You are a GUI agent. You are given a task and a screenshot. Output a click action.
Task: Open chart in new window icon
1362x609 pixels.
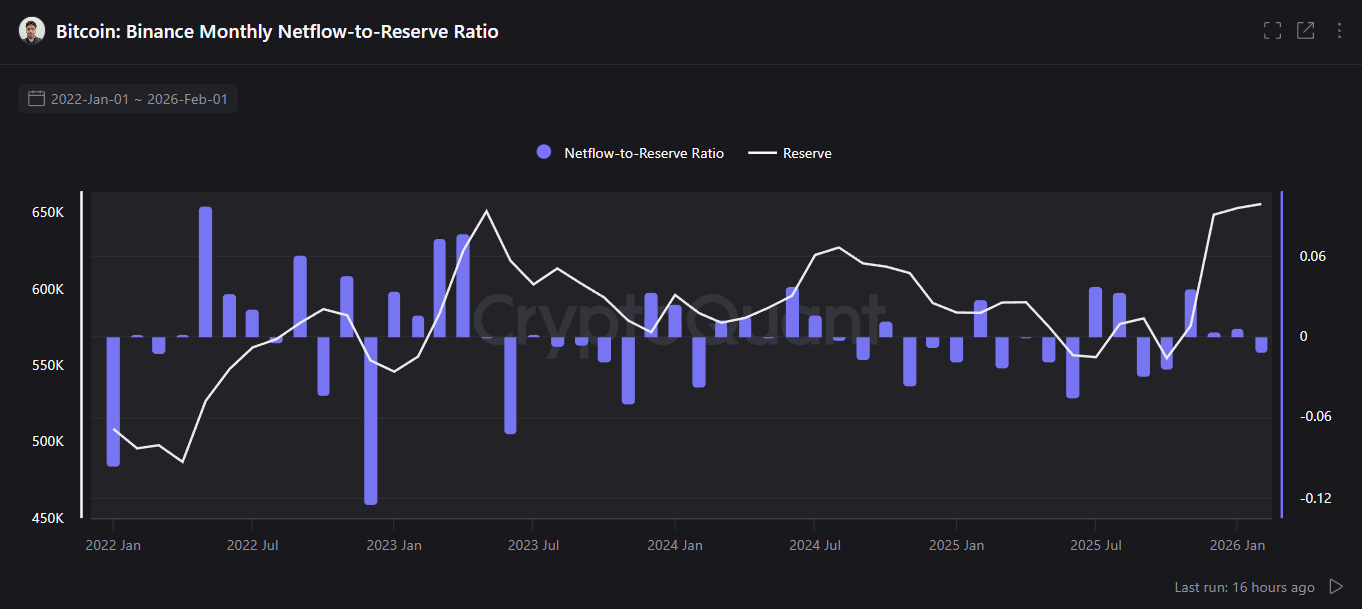1305,31
